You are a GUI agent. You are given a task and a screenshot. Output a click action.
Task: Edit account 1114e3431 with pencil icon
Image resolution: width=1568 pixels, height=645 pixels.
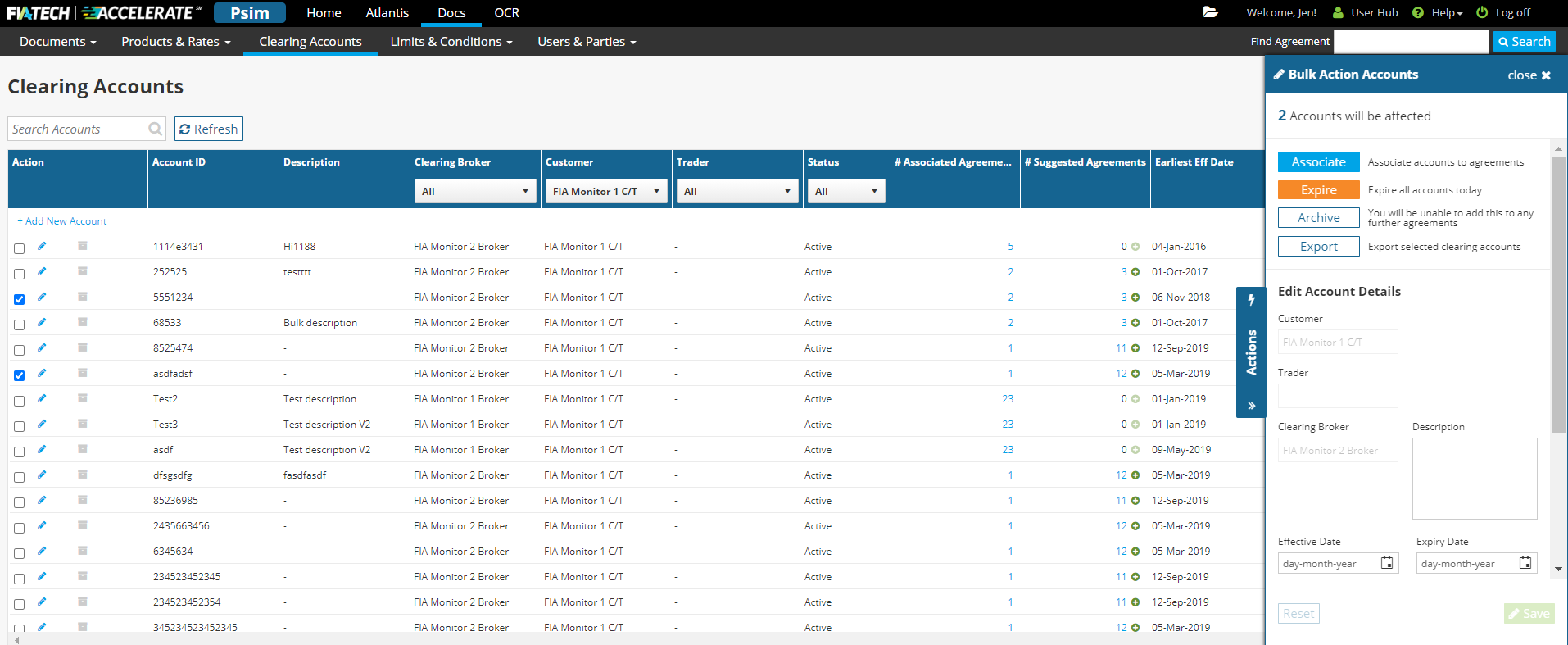tap(42, 246)
